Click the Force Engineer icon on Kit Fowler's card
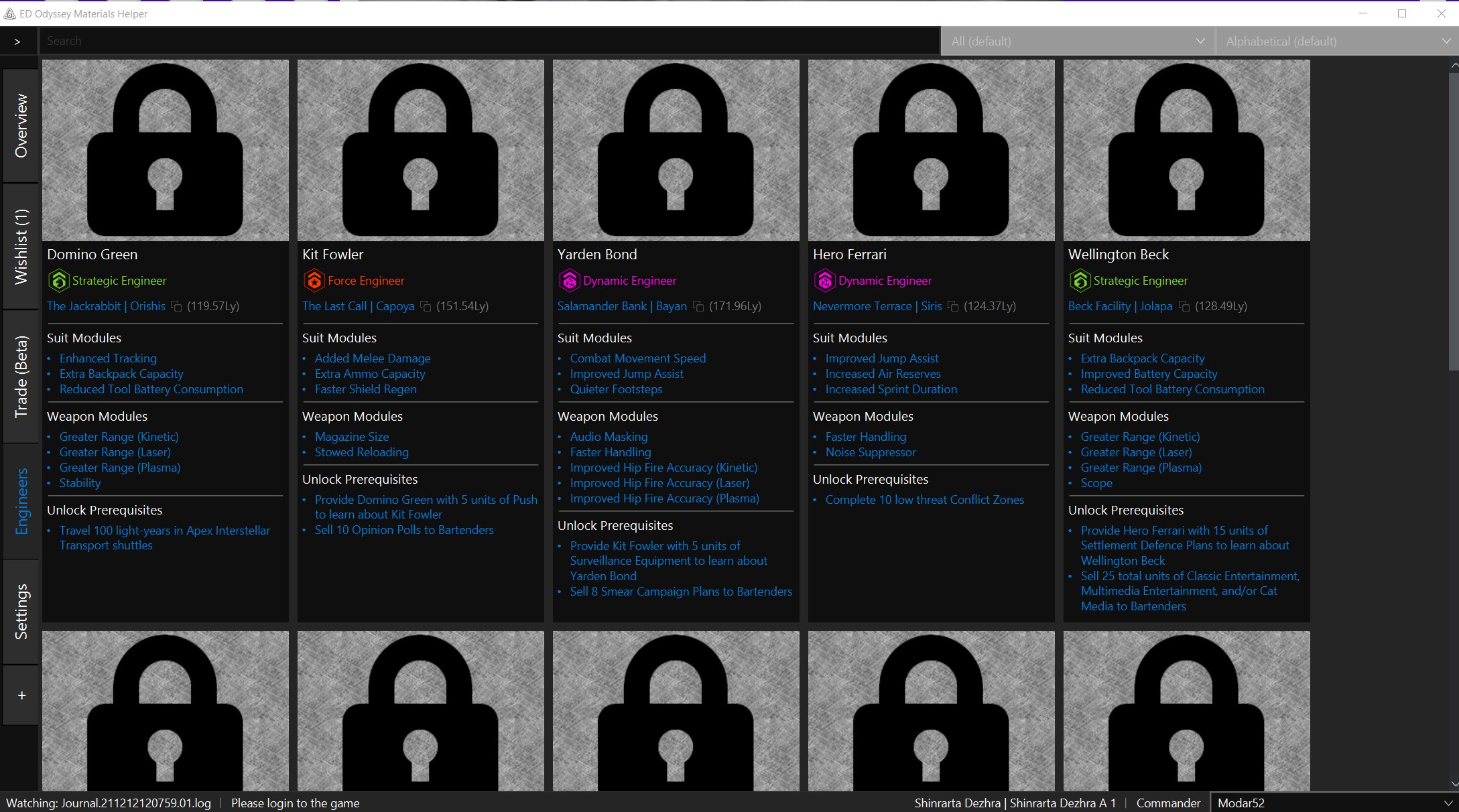The height and width of the screenshot is (812, 1459). click(x=314, y=281)
